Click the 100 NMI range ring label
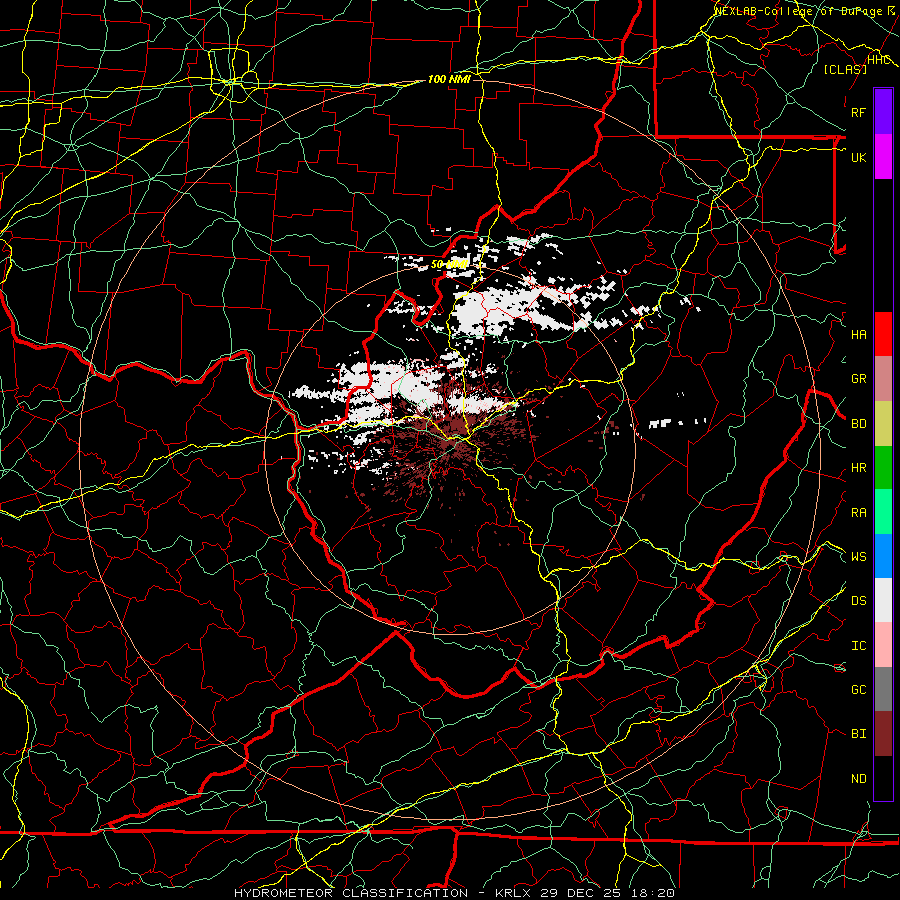Viewport: 900px width, 900px height. 449,79
